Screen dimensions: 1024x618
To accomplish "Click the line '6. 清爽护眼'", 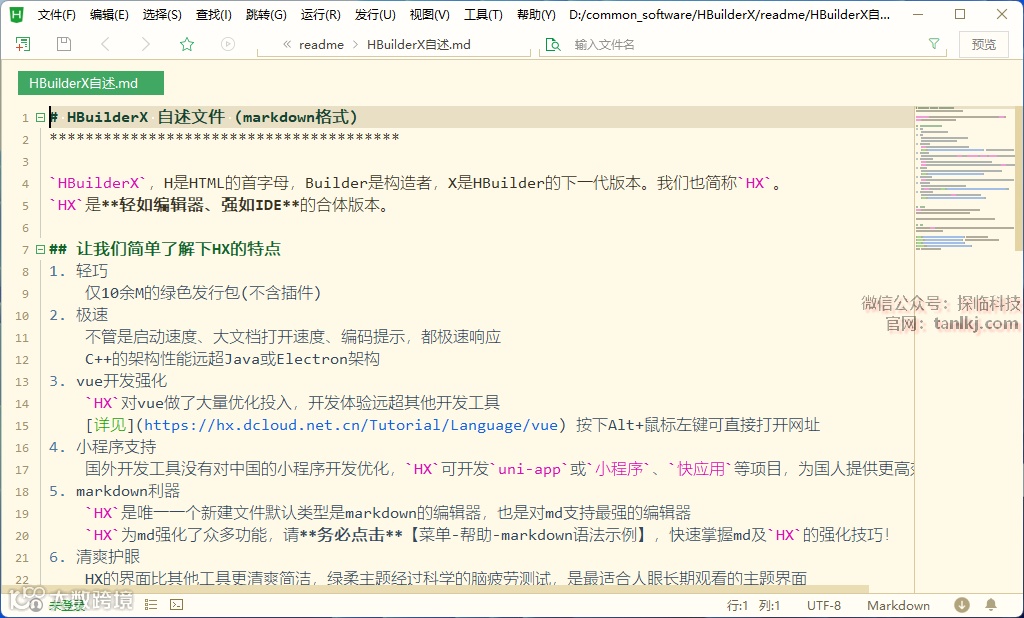I will [x=95, y=557].
